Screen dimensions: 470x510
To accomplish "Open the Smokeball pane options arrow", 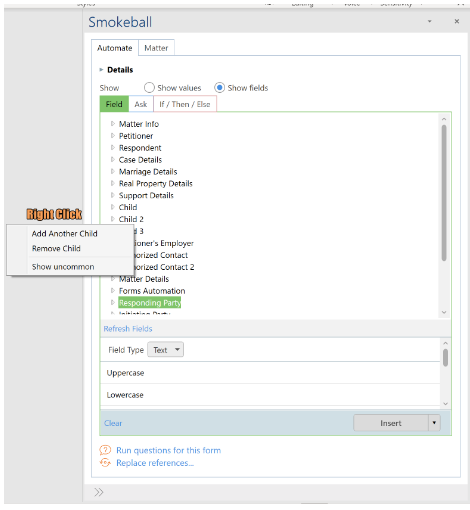I will [430, 21].
